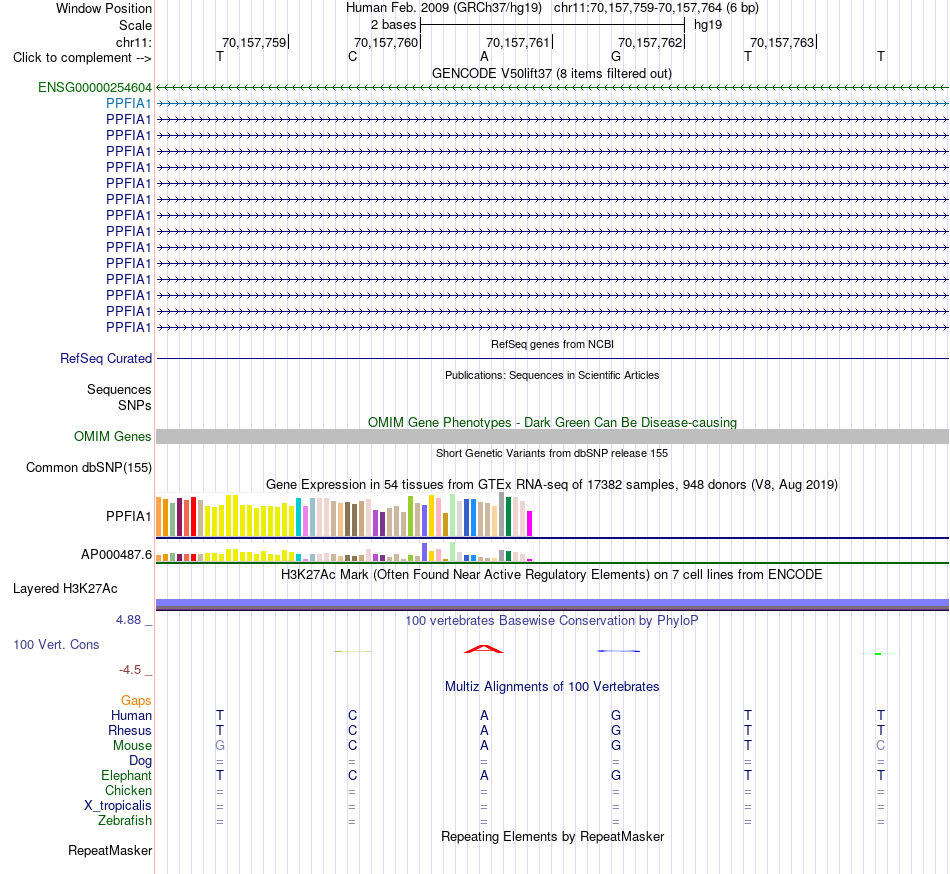Click base A in the complement sequence row
Viewport: 950px width, 874px height.
(484, 57)
